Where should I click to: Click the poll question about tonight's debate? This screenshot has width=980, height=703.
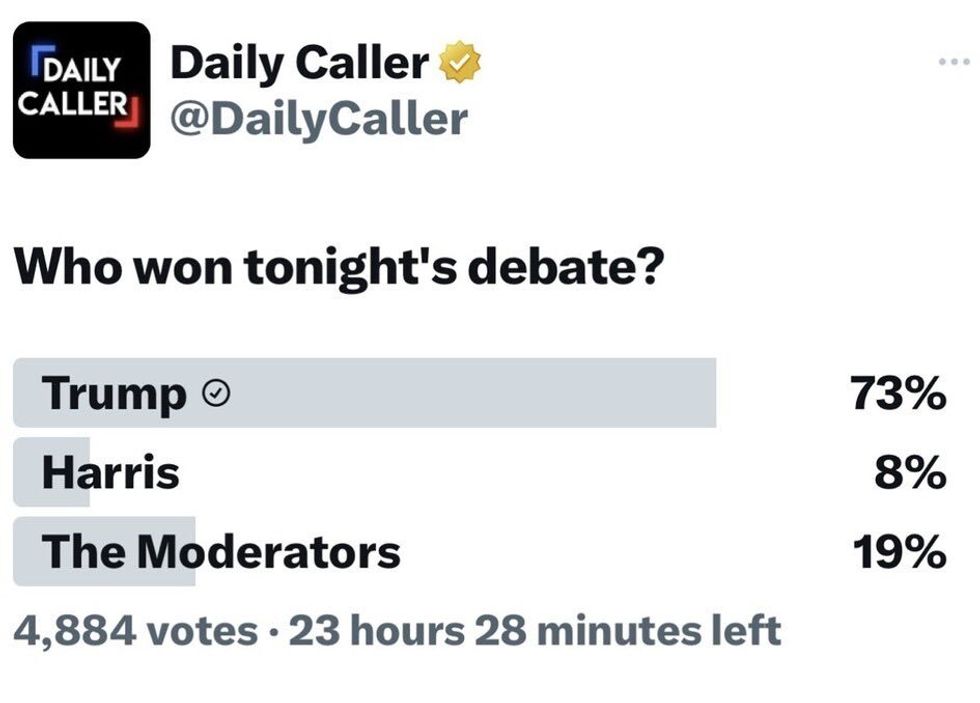(x=340, y=269)
